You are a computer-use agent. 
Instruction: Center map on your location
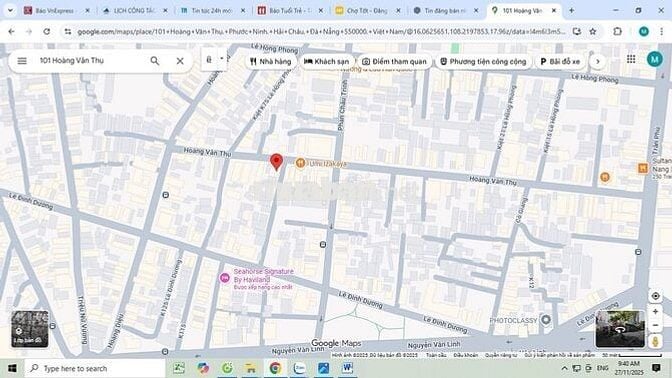point(655,296)
